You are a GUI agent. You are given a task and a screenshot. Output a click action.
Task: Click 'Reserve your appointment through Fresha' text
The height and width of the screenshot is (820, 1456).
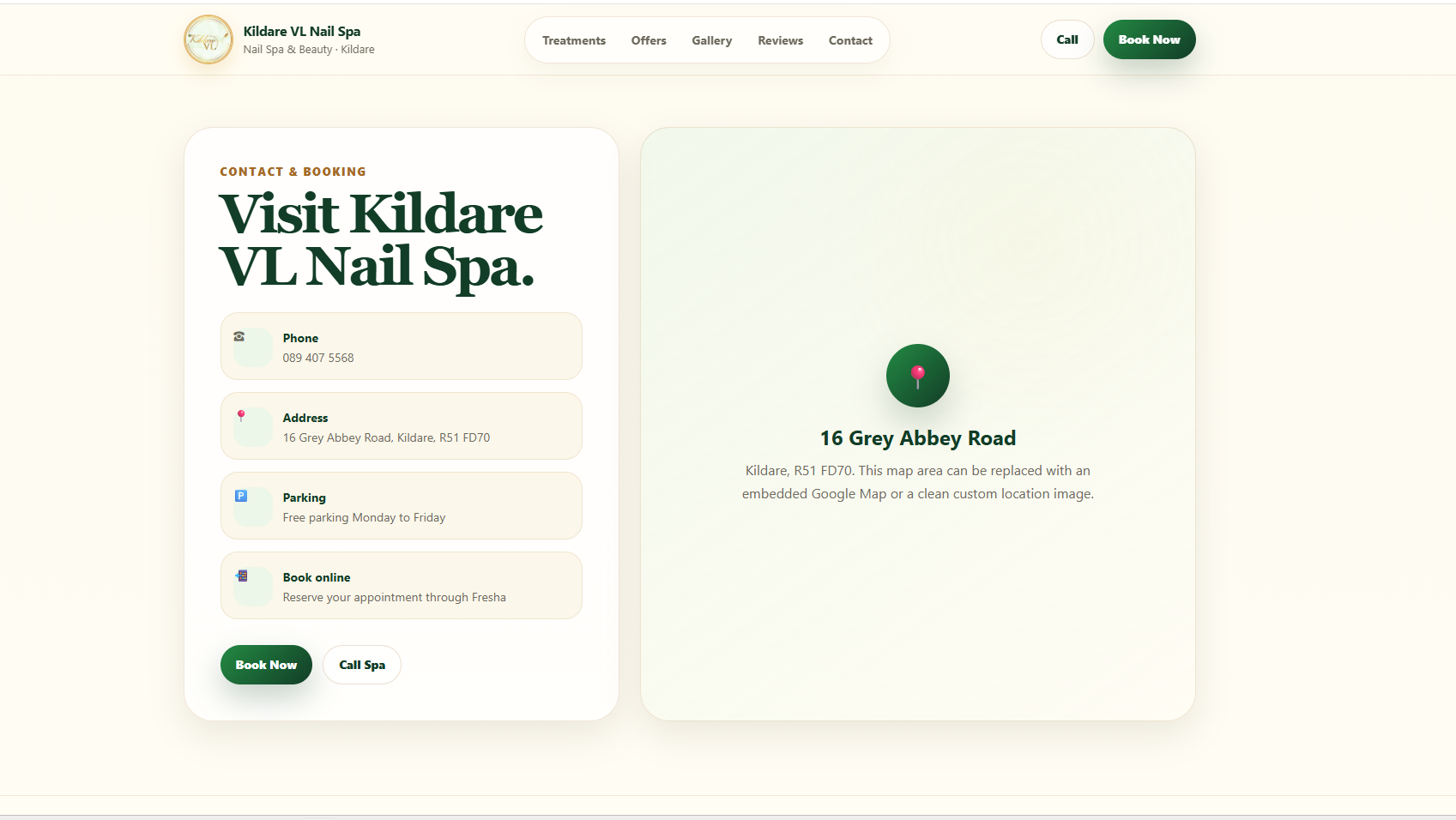point(394,597)
